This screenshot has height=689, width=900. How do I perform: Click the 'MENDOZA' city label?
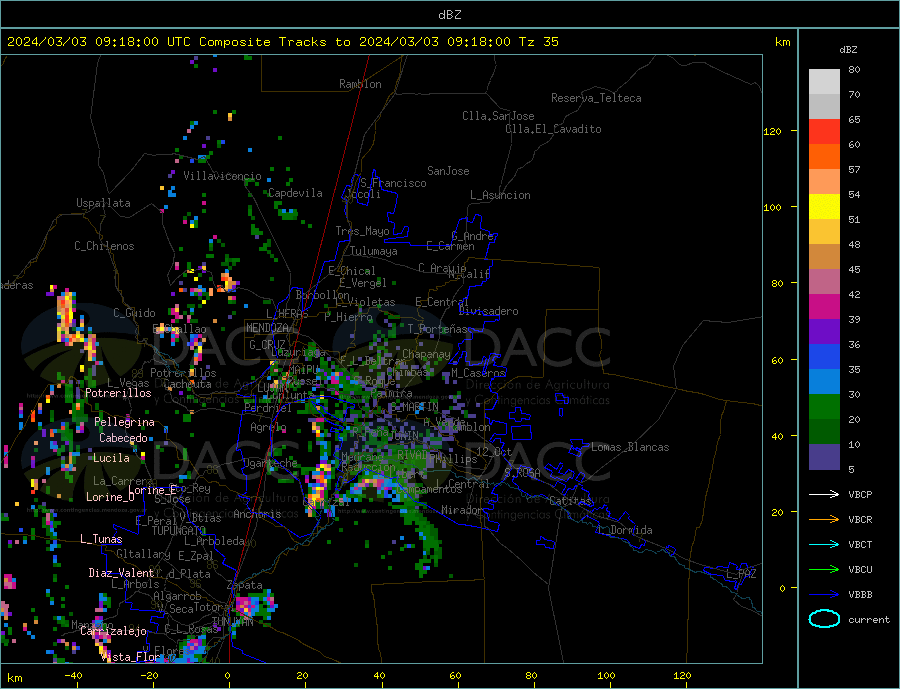pos(267,328)
